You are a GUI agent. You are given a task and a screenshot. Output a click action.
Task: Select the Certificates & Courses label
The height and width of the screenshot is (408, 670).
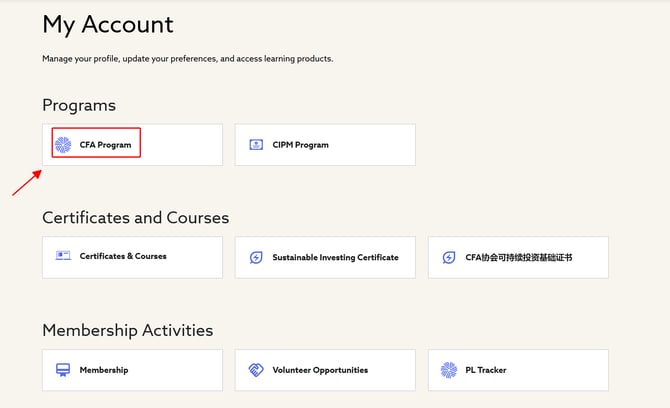(123, 256)
